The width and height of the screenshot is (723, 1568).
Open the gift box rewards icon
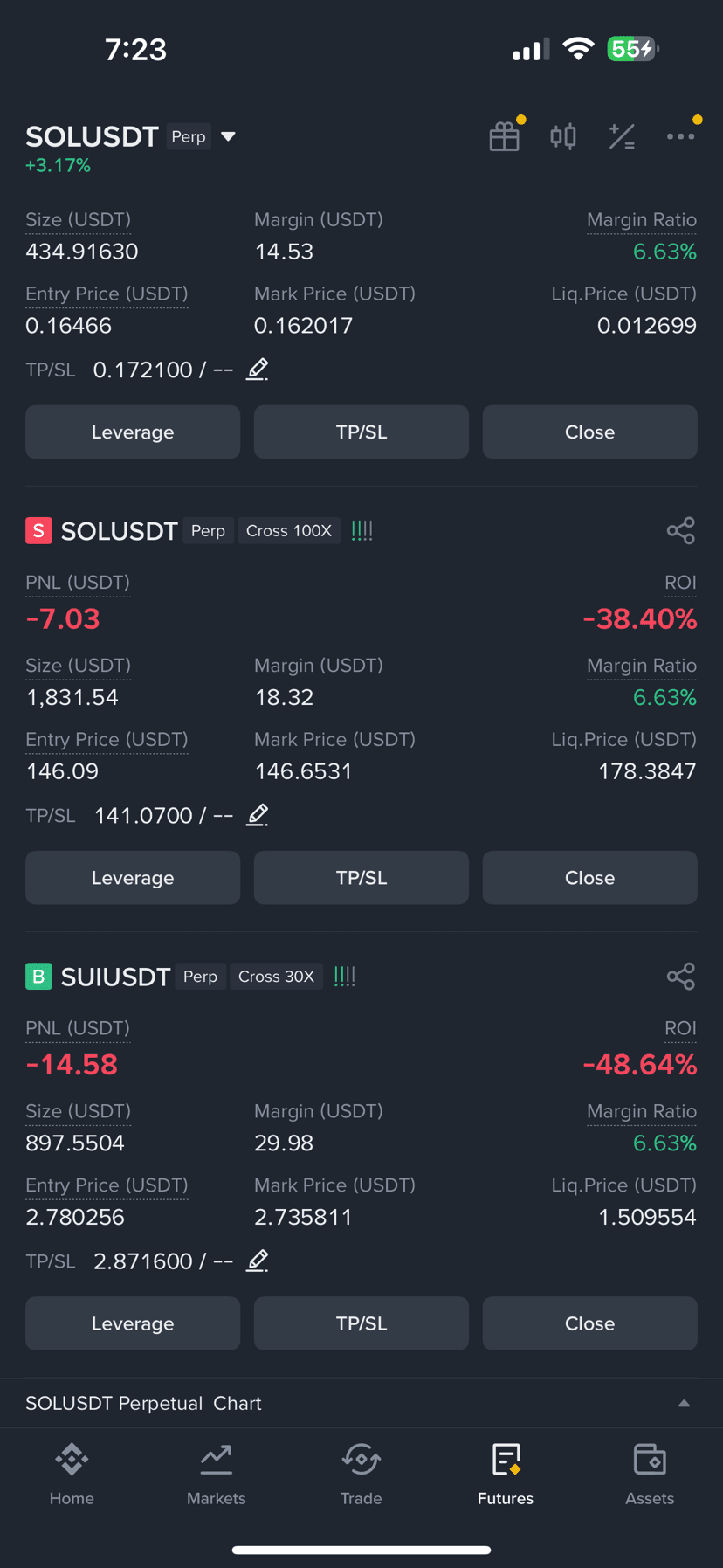[505, 136]
